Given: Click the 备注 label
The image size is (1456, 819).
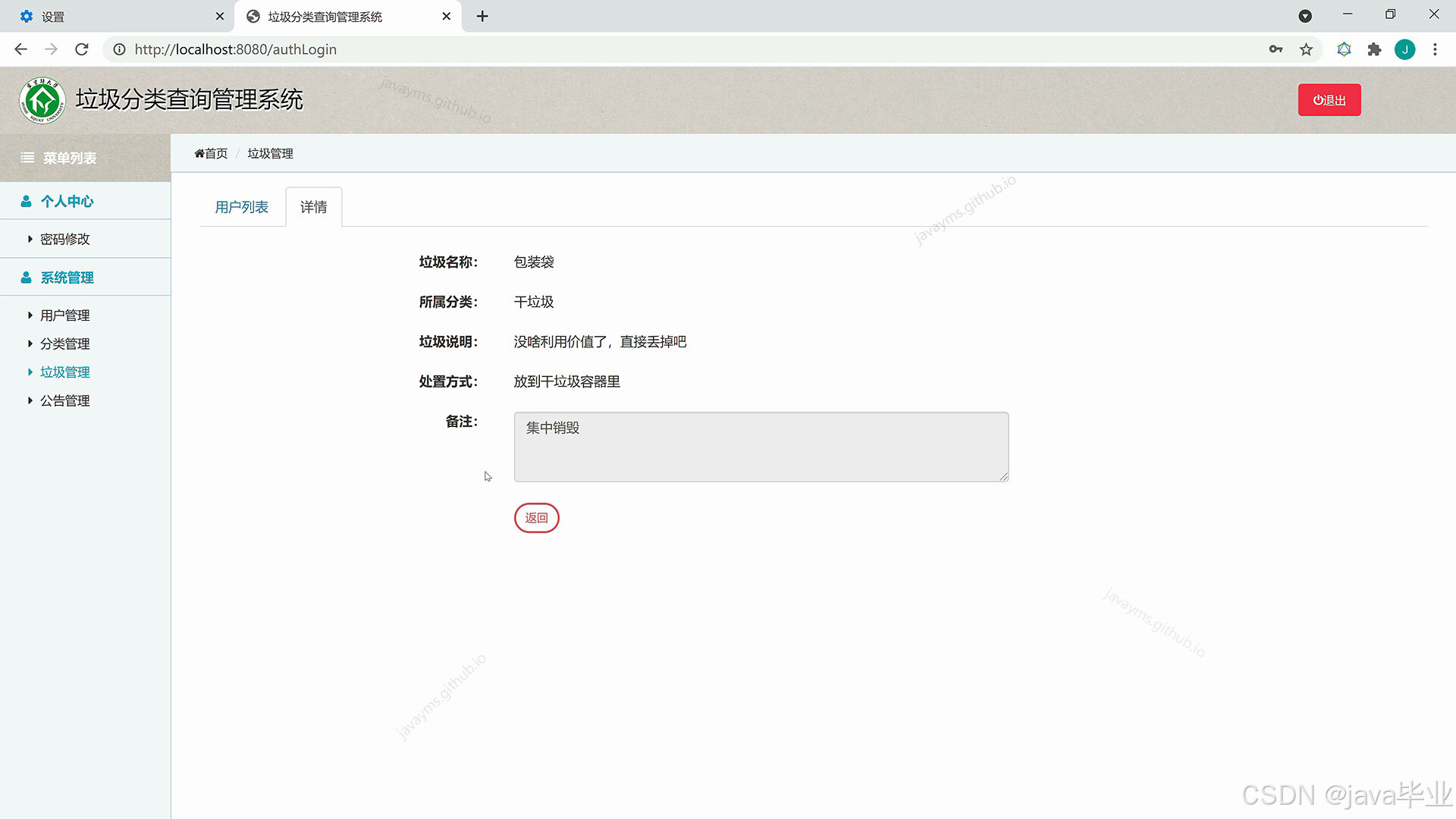Looking at the screenshot, I should point(462,422).
